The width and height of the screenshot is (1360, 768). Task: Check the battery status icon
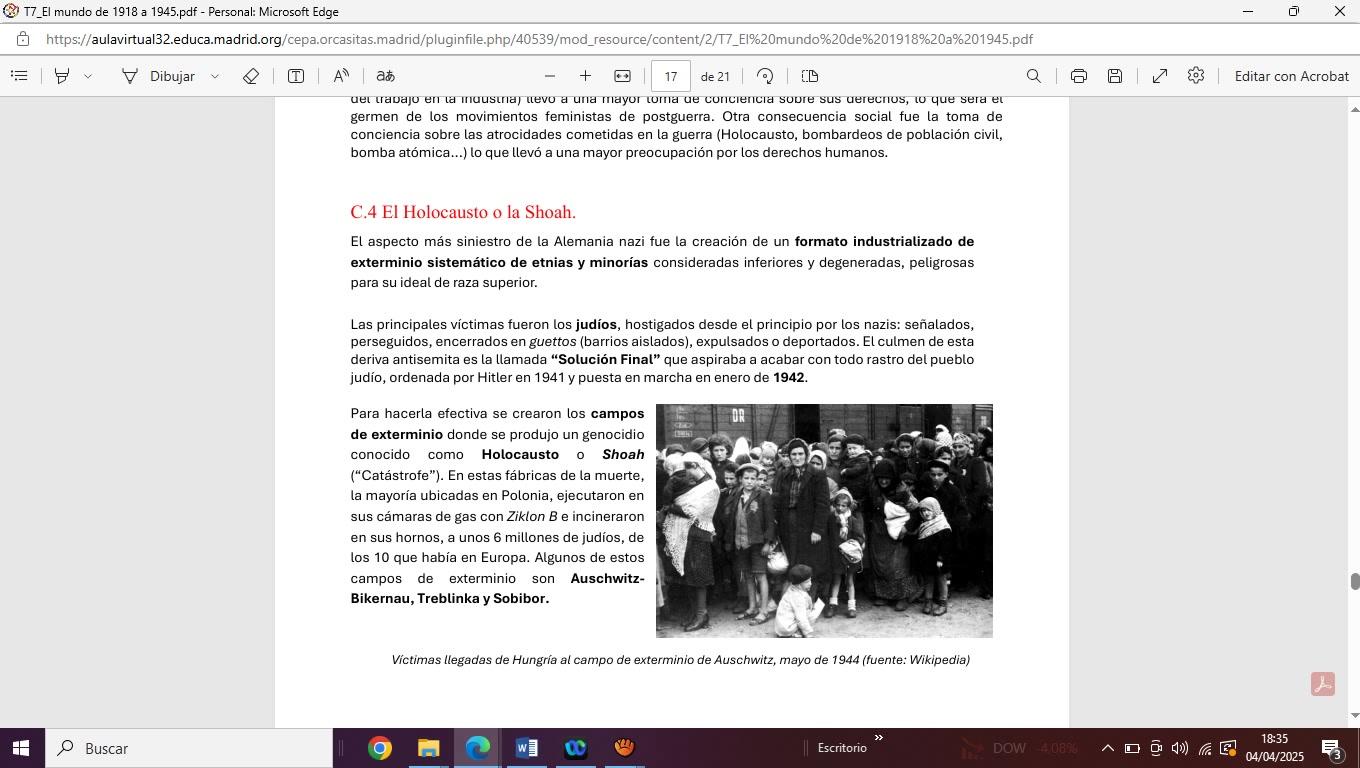pyautogui.click(x=1132, y=748)
